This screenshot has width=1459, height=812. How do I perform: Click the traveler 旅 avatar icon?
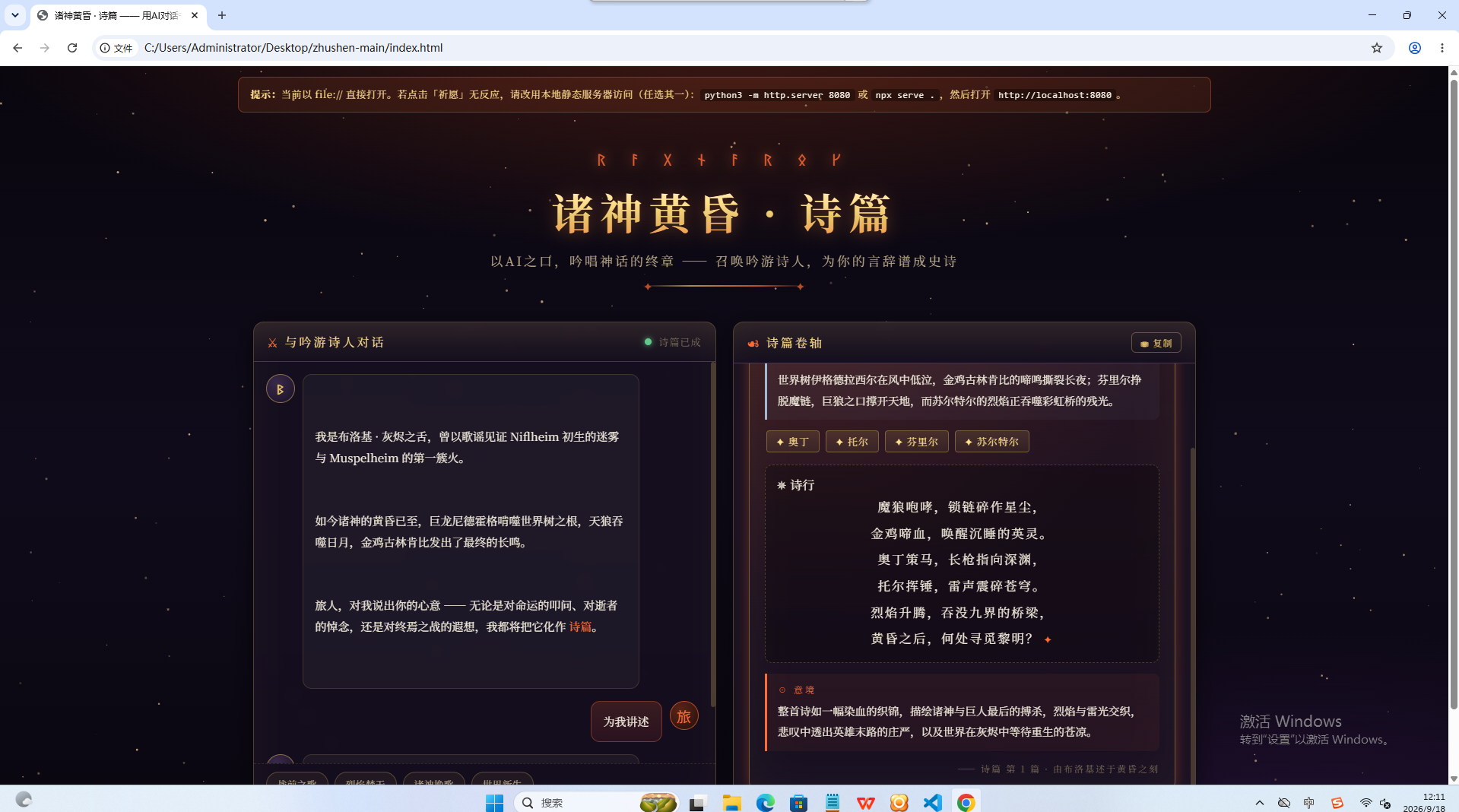pos(684,715)
